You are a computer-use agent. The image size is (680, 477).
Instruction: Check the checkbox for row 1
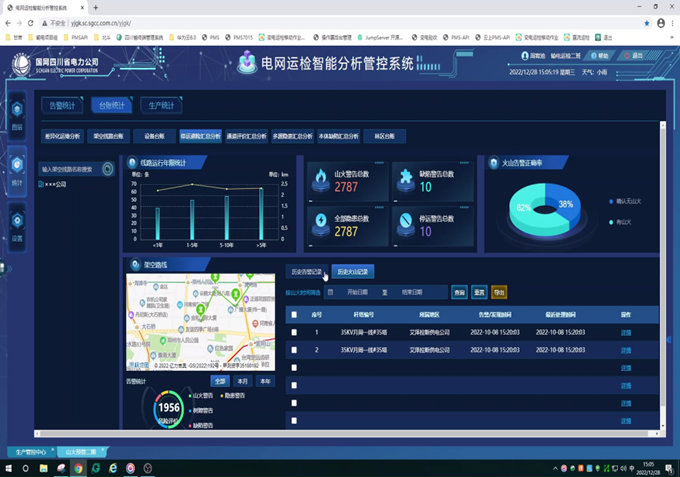(293, 332)
